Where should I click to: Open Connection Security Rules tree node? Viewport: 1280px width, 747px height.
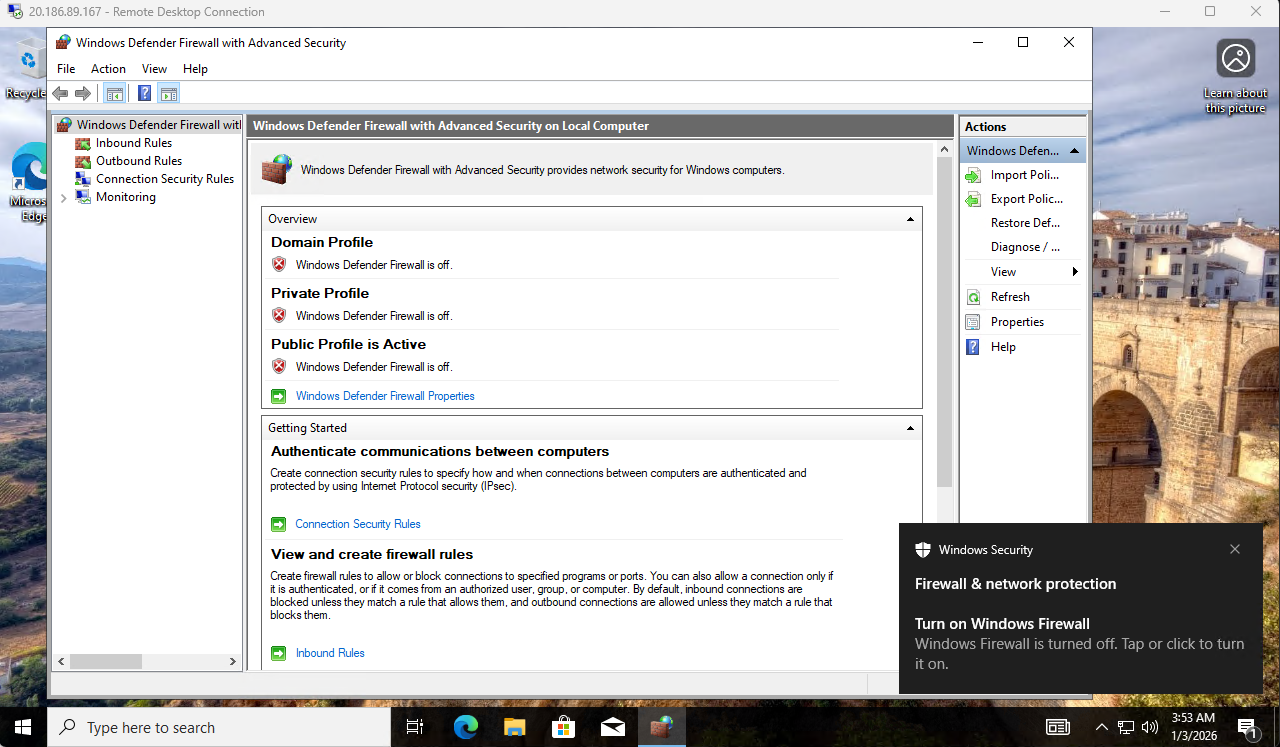pyautogui.click(x=164, y=179)
